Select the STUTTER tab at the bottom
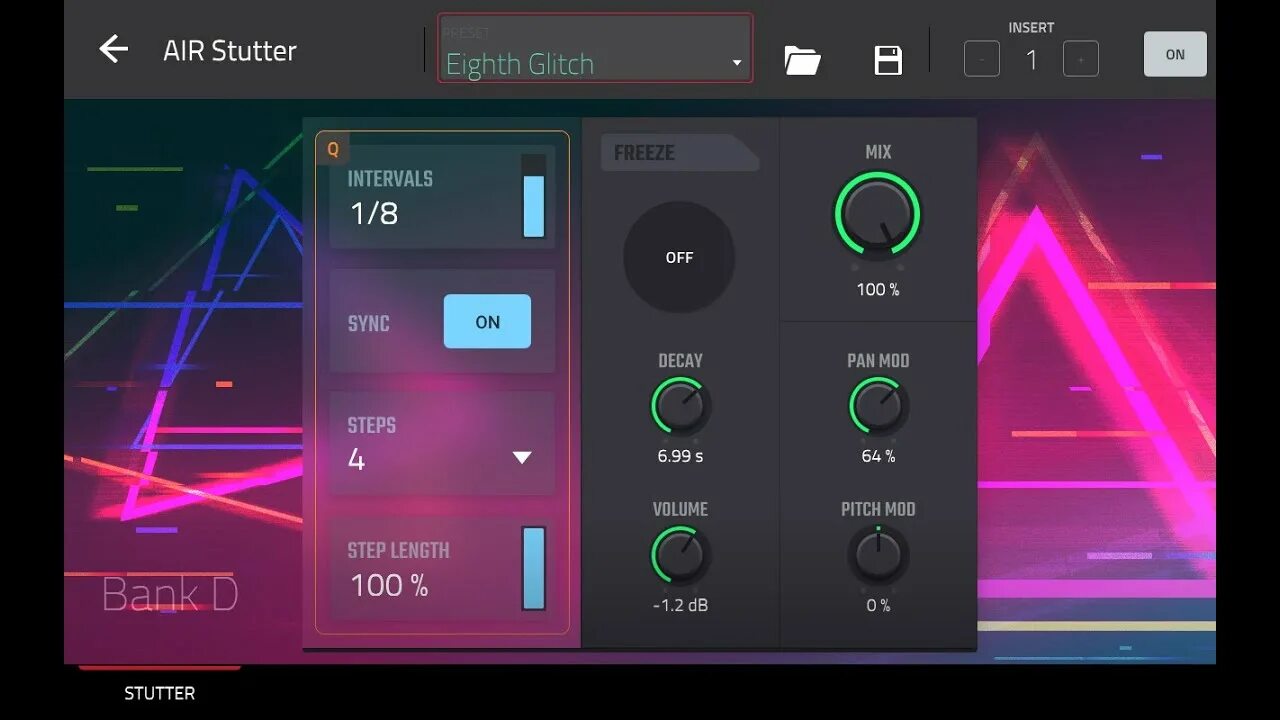This screenshot has height=720, width=1280. (160, 692)
